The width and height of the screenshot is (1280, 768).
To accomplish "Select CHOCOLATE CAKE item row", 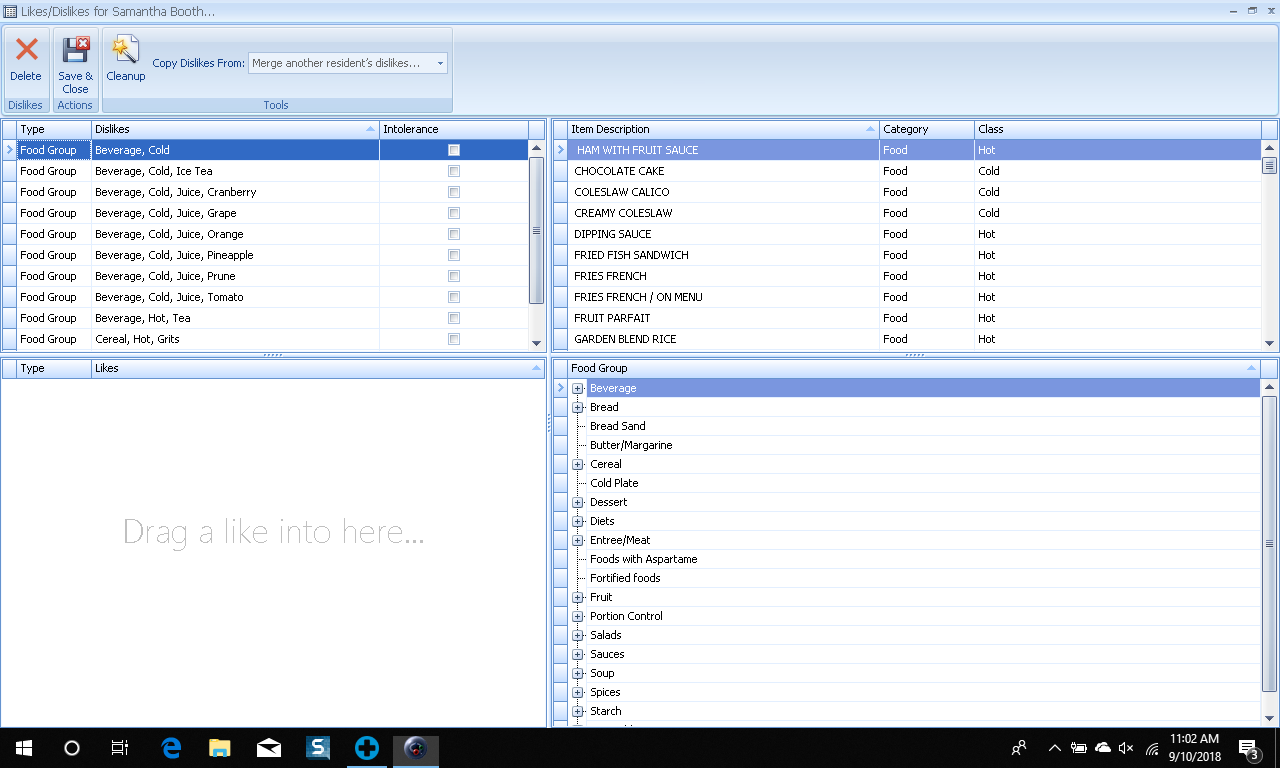I will [x=914, y=171].
